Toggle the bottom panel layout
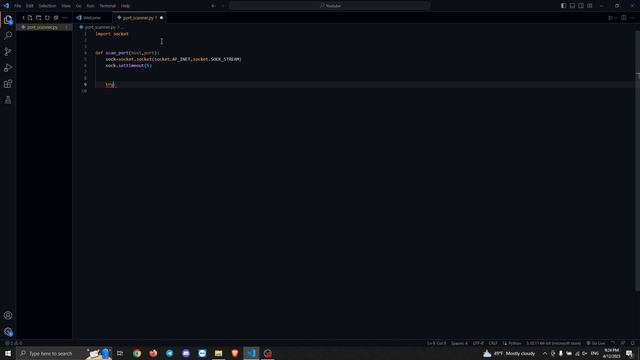The image size is (640, 360). pos(572,6)
